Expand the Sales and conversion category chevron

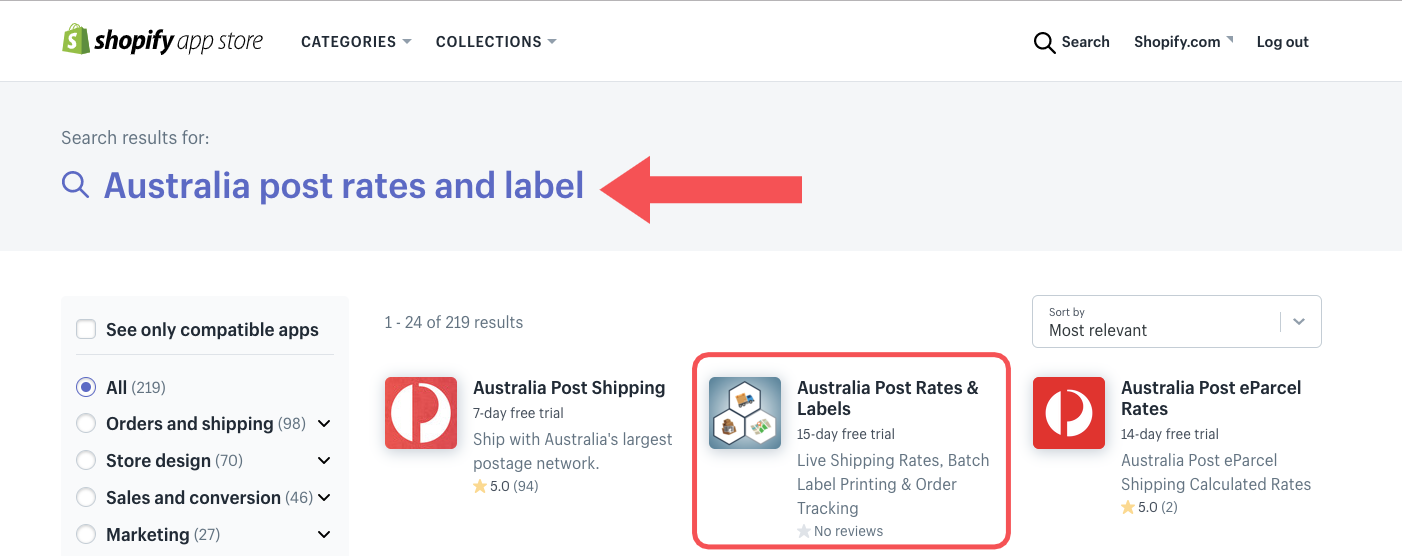pos(324,498)
